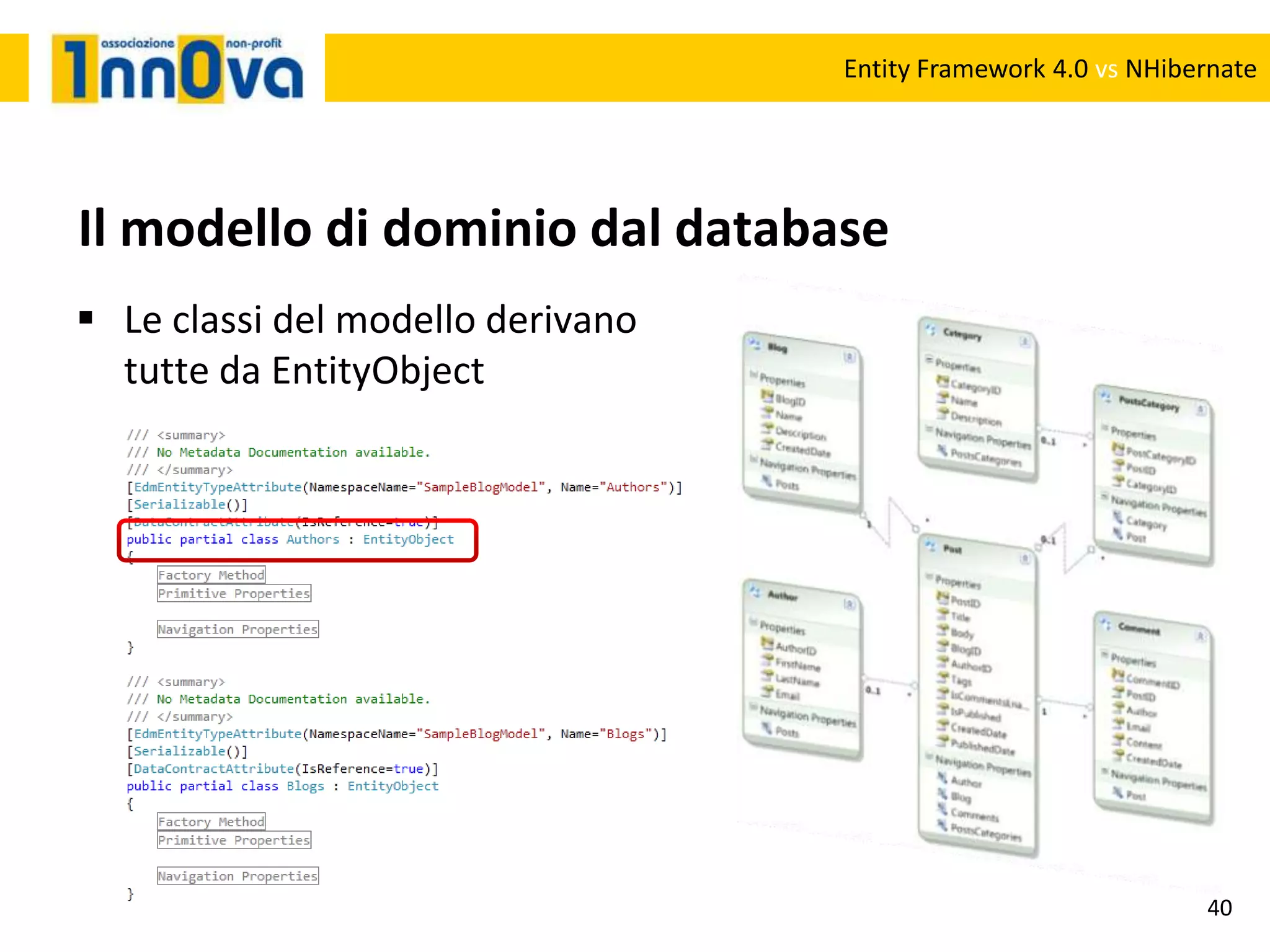Select the Description property in the Blog entity
This screenshot has height=952, width=1270.
[801, 433]
